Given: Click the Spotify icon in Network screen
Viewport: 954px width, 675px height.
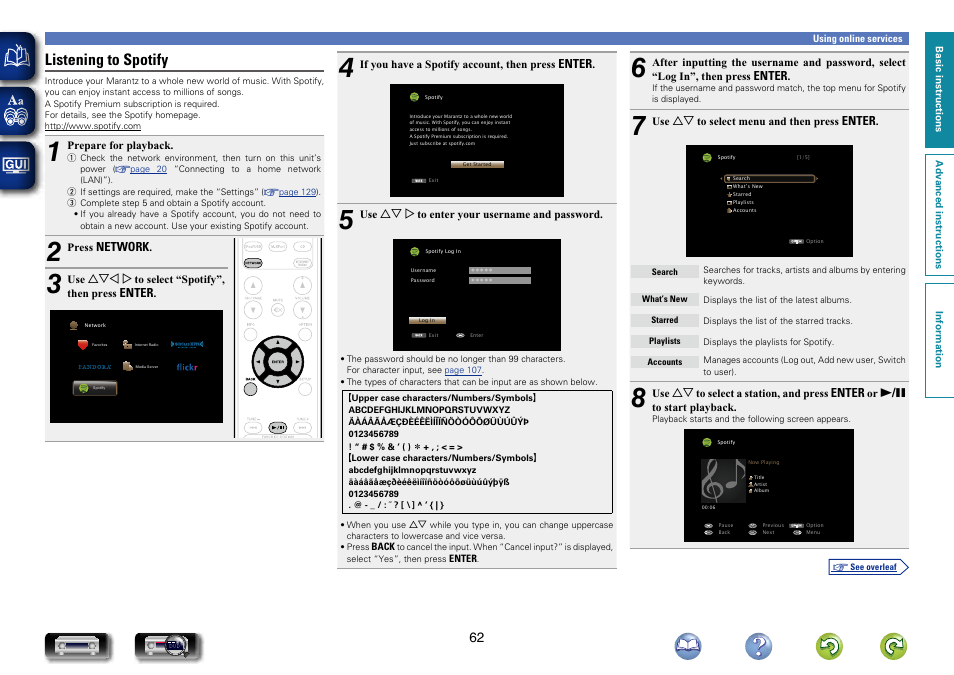Looking at the screenshot, I should [95, 388].
